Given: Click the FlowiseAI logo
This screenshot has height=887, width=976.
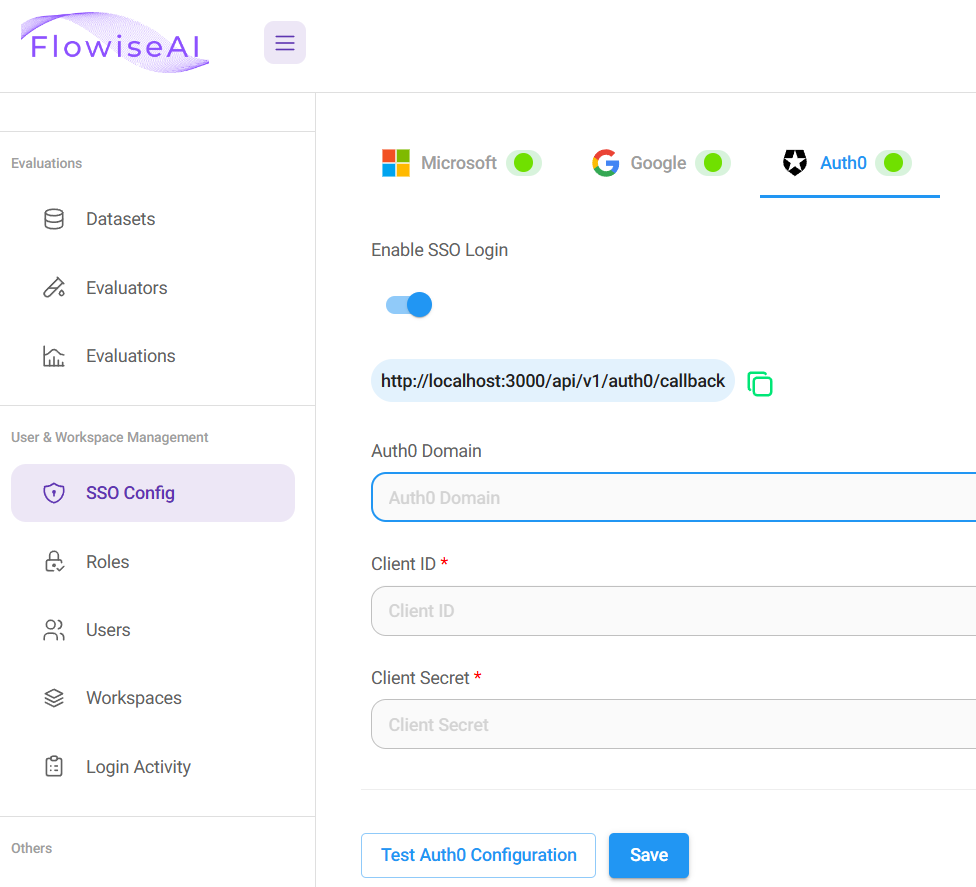Looking at the screenshot, I should [x=115, y=44].
